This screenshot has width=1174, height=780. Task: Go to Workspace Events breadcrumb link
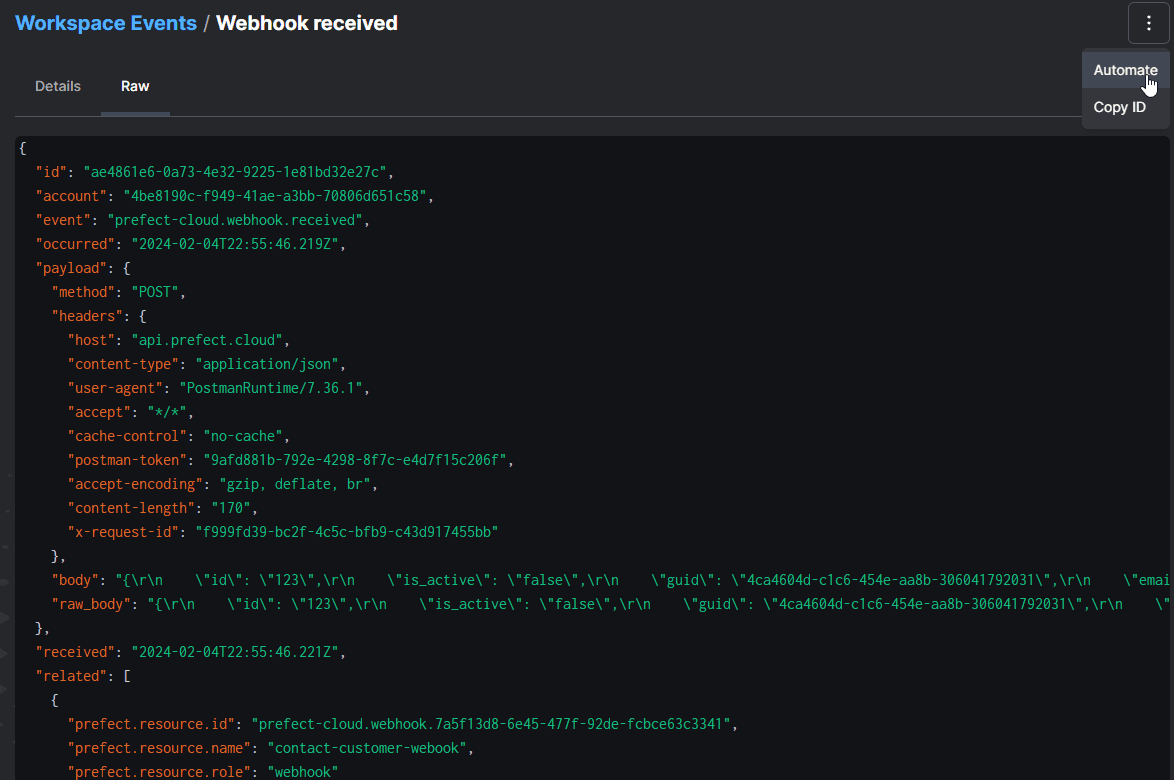[106, 23]
